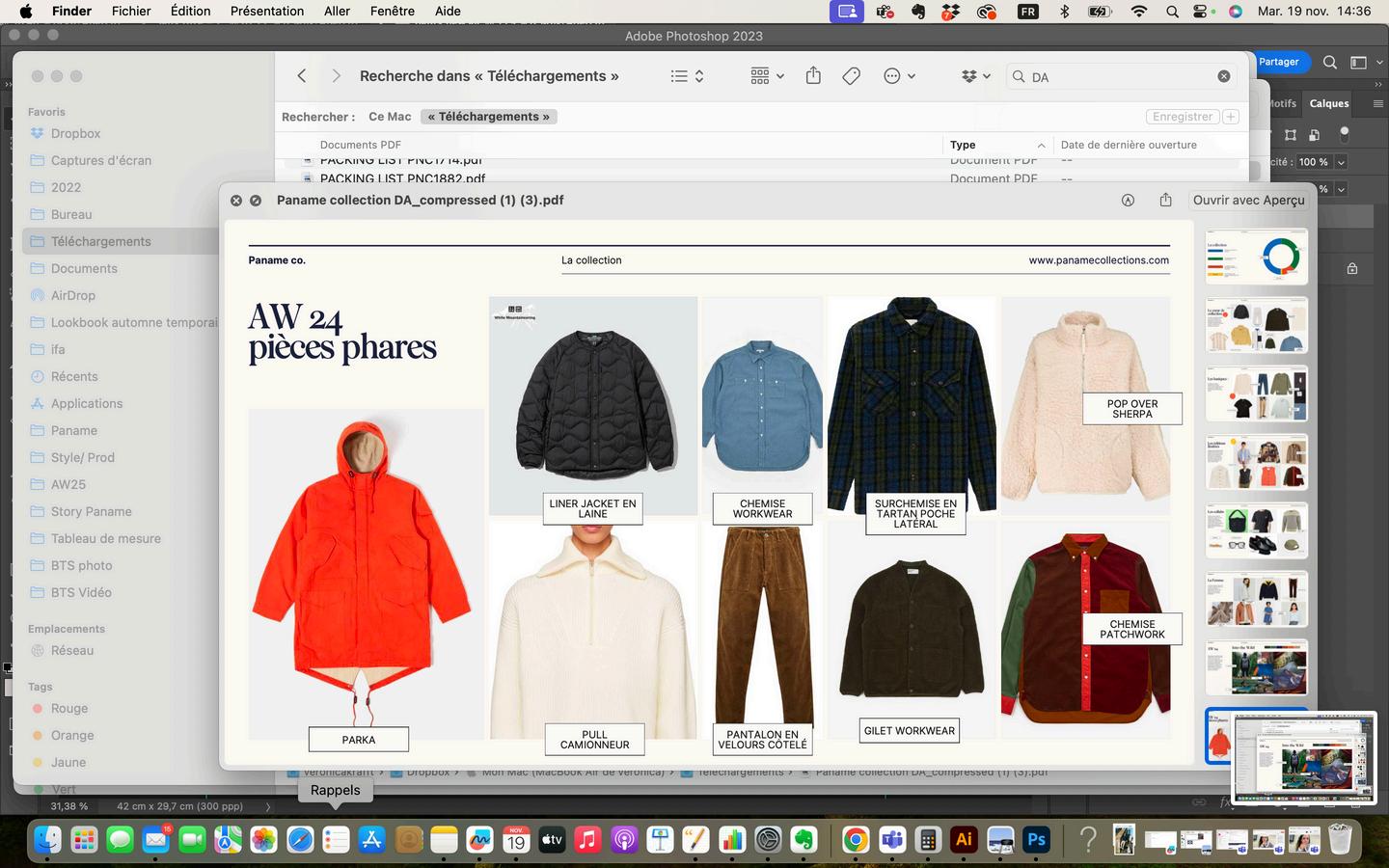
Task: Click the Partager button in Photoshop
Action: pyautogui.click(x=1279, y=62)
